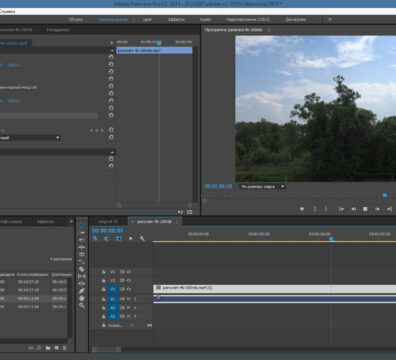Image resolution: width=396 pixels, height=360 pixels.
Task: Click Go to Out point in the Program monitor
Action: pyautogui.click(x=389, y=209)
